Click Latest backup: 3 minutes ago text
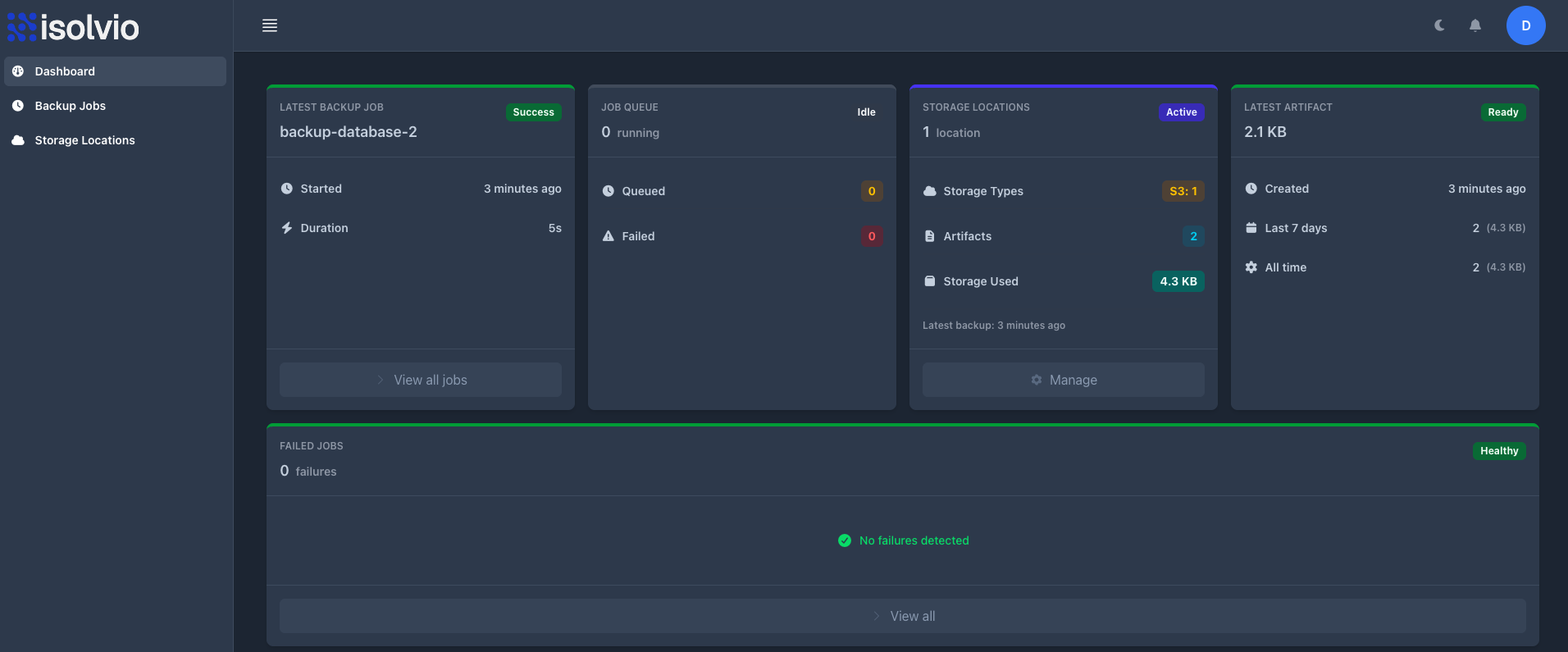 994,326
